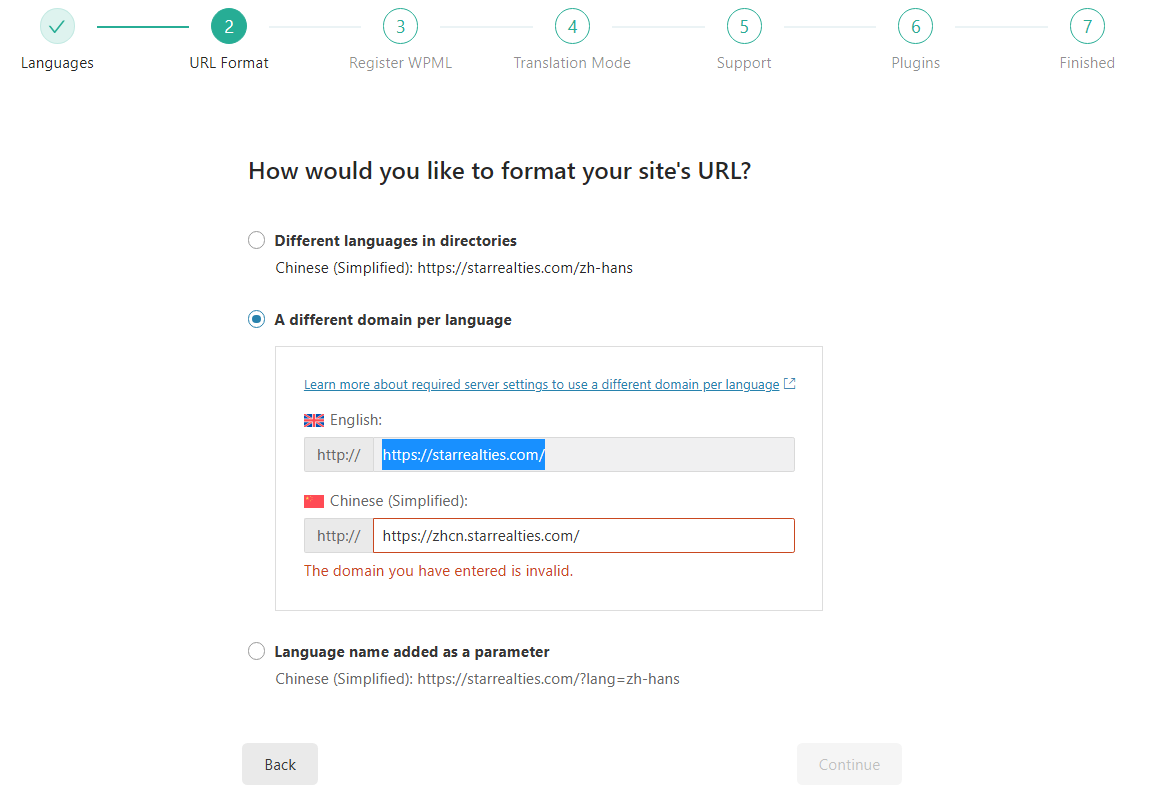Click the Chinese (Simplified) domain input field

pos(584,536)
